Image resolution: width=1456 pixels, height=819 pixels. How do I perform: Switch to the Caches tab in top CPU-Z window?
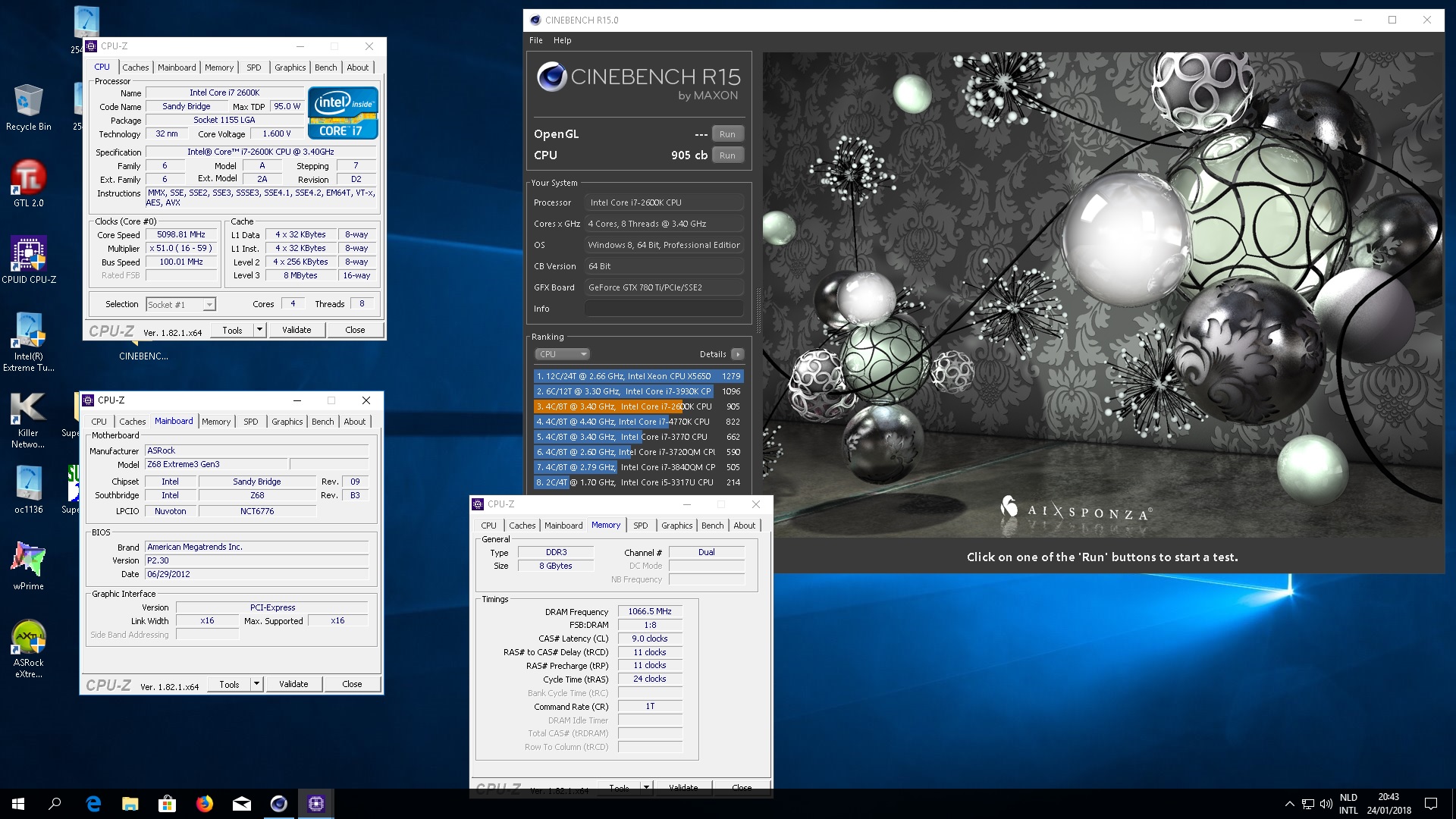point(136,67)
